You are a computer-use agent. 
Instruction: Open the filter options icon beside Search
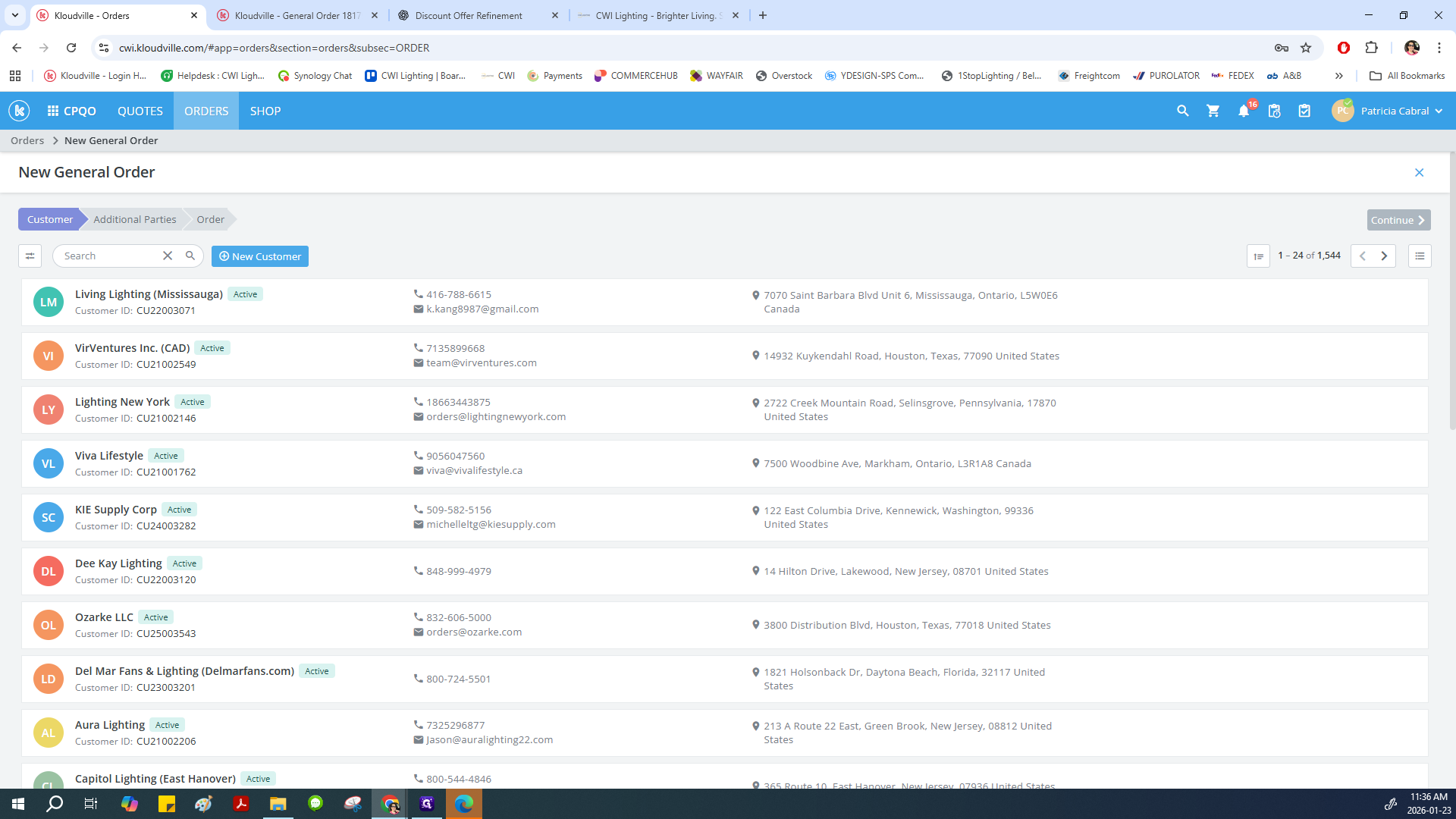pyautogui.click(x=30, y=256)
